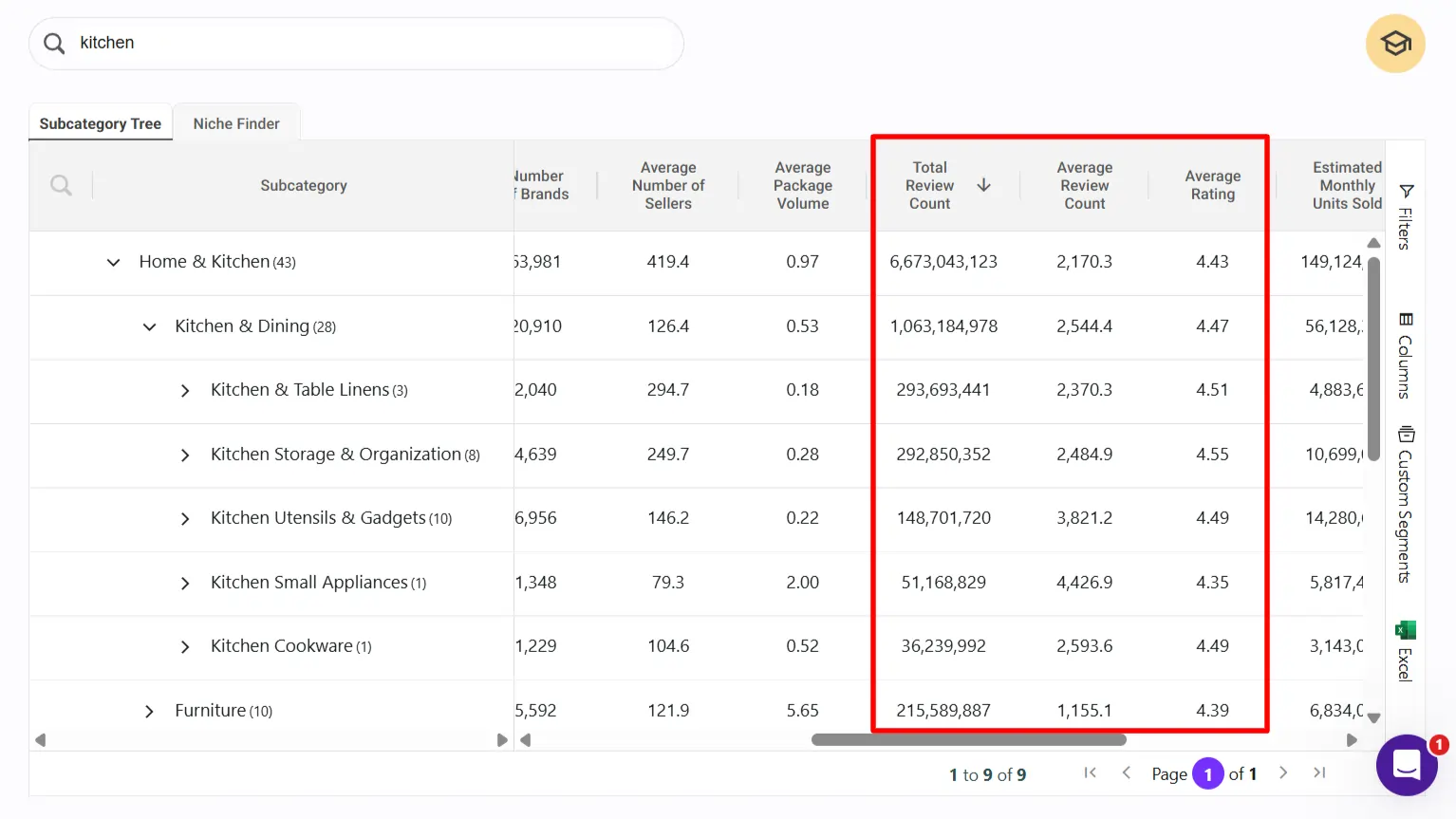Click the next page arrow
This screenshot has width=1456, height=819.
point(1282,772)
